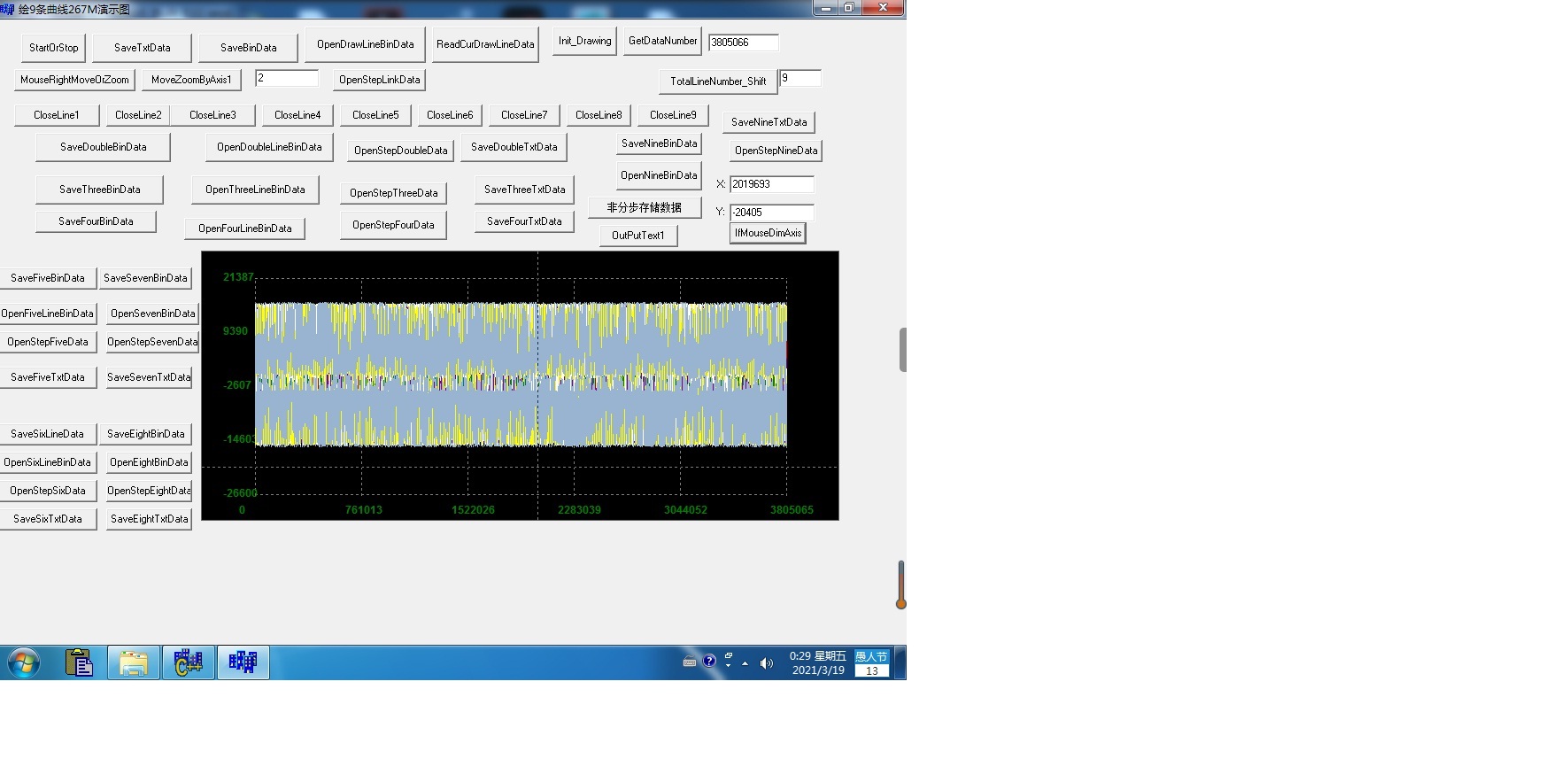Click MouseRightMoveOrZoom button
Viewport: 1568px width, 759px height.
(75, 80)
